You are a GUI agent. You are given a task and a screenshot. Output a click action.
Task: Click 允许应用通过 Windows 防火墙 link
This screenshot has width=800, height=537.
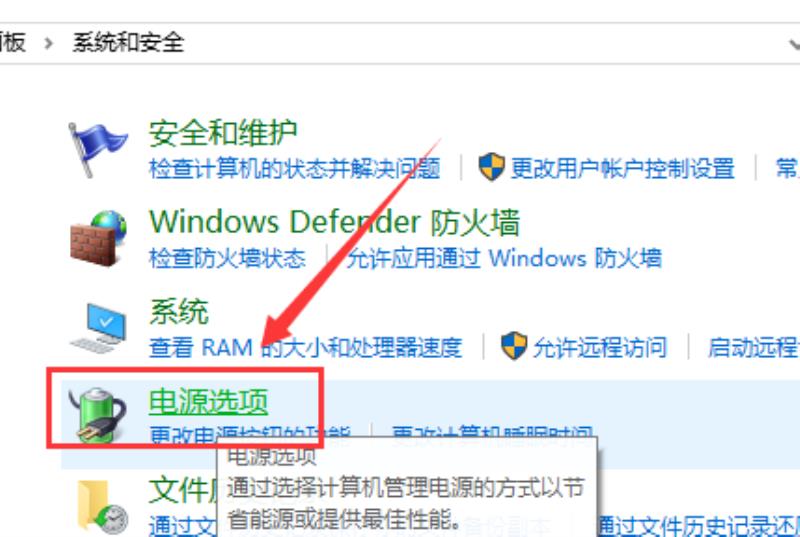504,258
